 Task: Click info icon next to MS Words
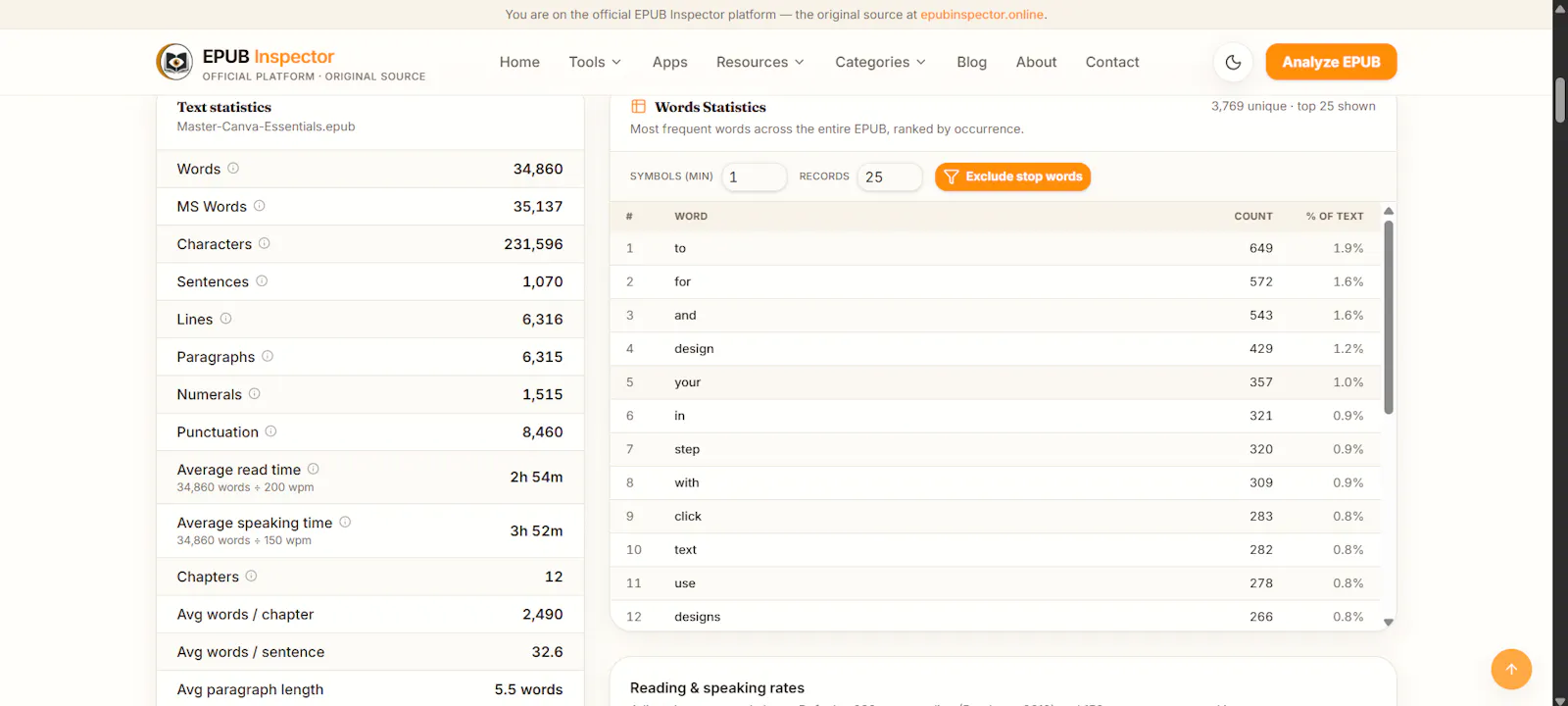coord(260,206)
